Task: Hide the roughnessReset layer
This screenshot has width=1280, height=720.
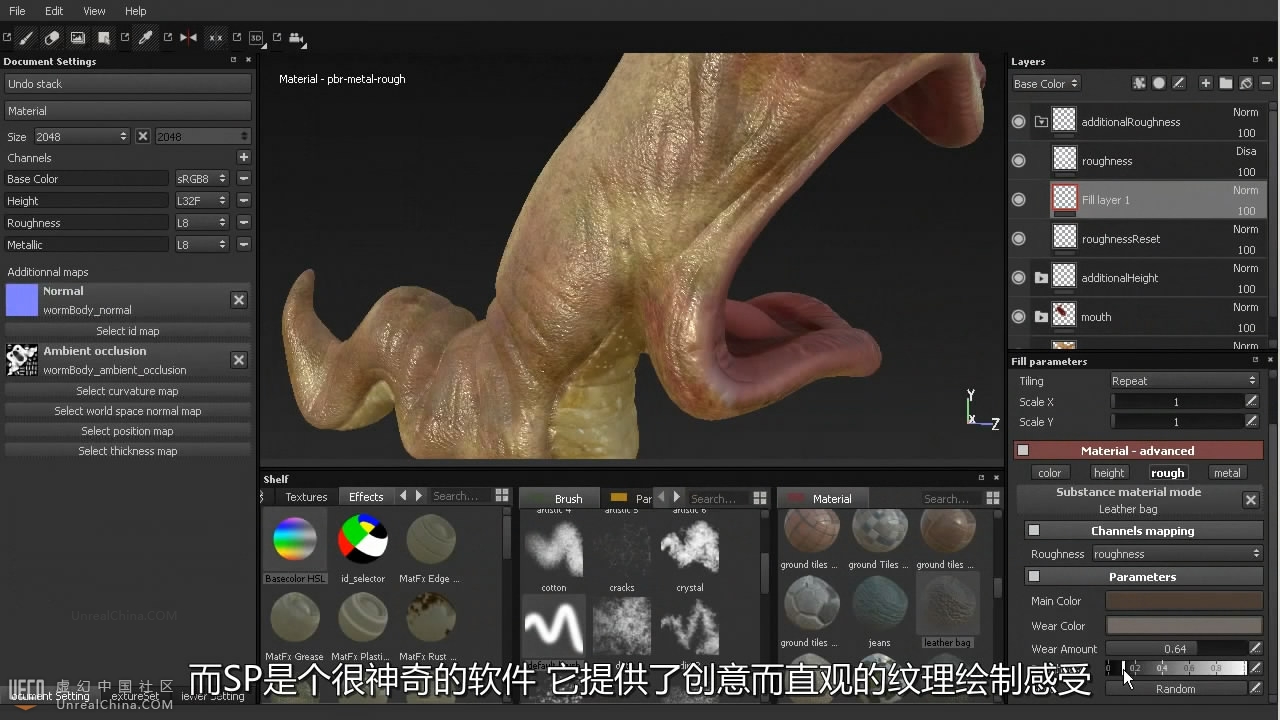Action: pos(1018,239)
